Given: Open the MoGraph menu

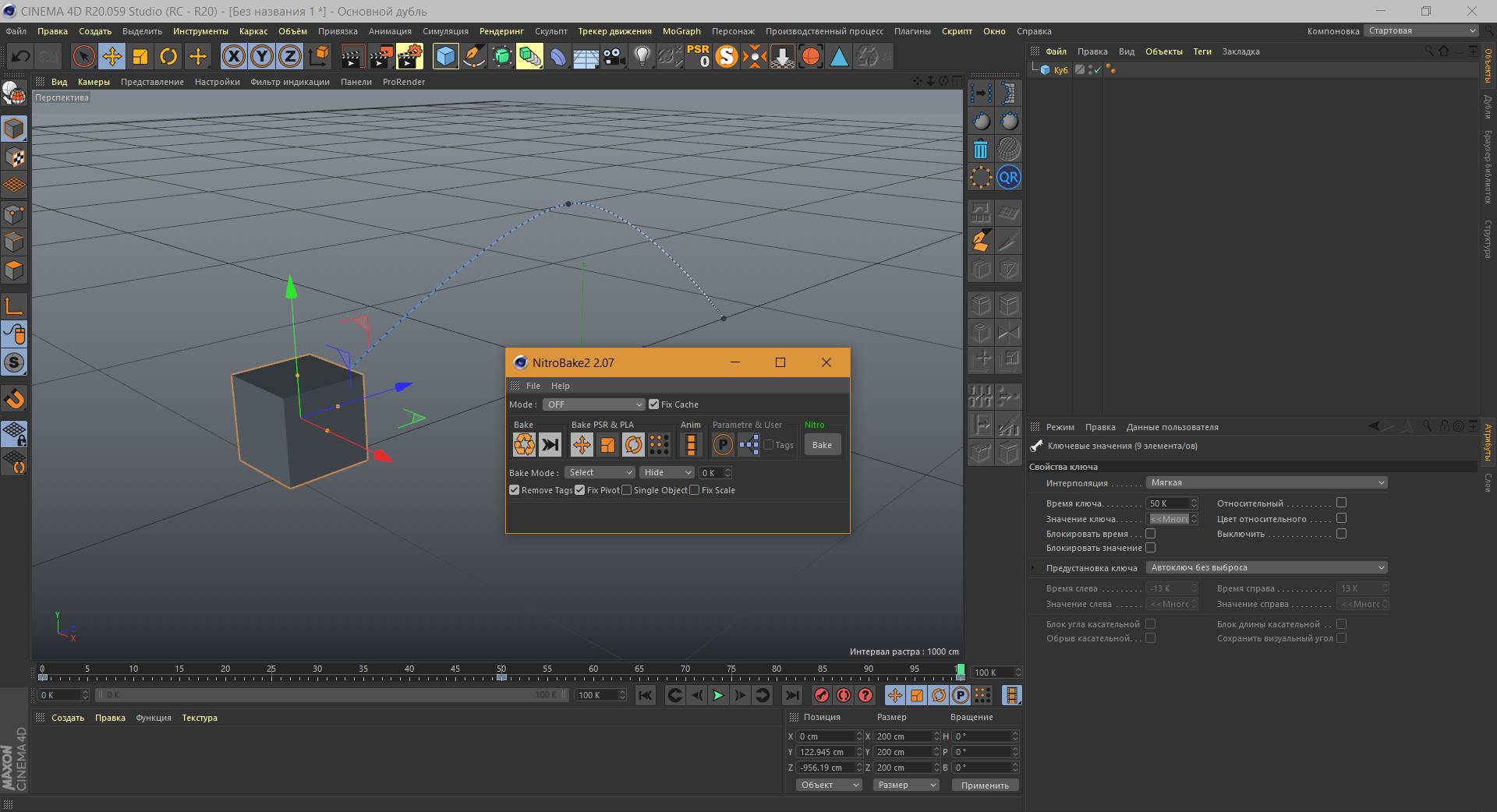Looking at the screenshot, I should click(681, 31).
